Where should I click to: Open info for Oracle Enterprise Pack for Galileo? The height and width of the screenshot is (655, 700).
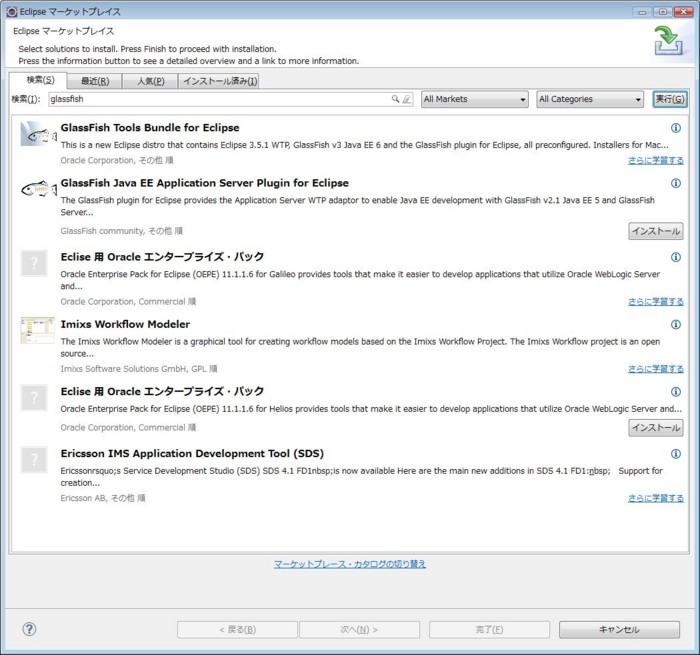pos(675,257)
